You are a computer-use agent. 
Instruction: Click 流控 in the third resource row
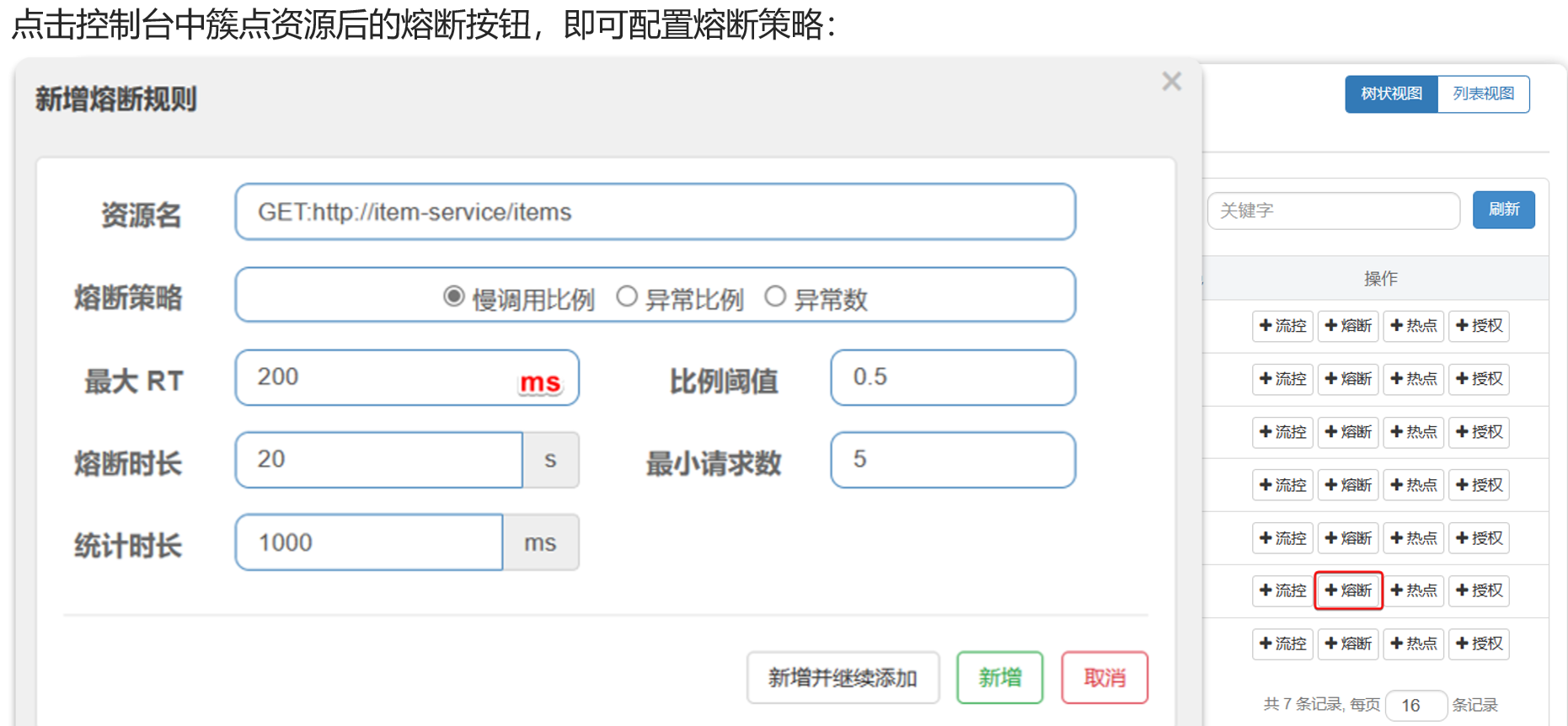(1282, 432)
